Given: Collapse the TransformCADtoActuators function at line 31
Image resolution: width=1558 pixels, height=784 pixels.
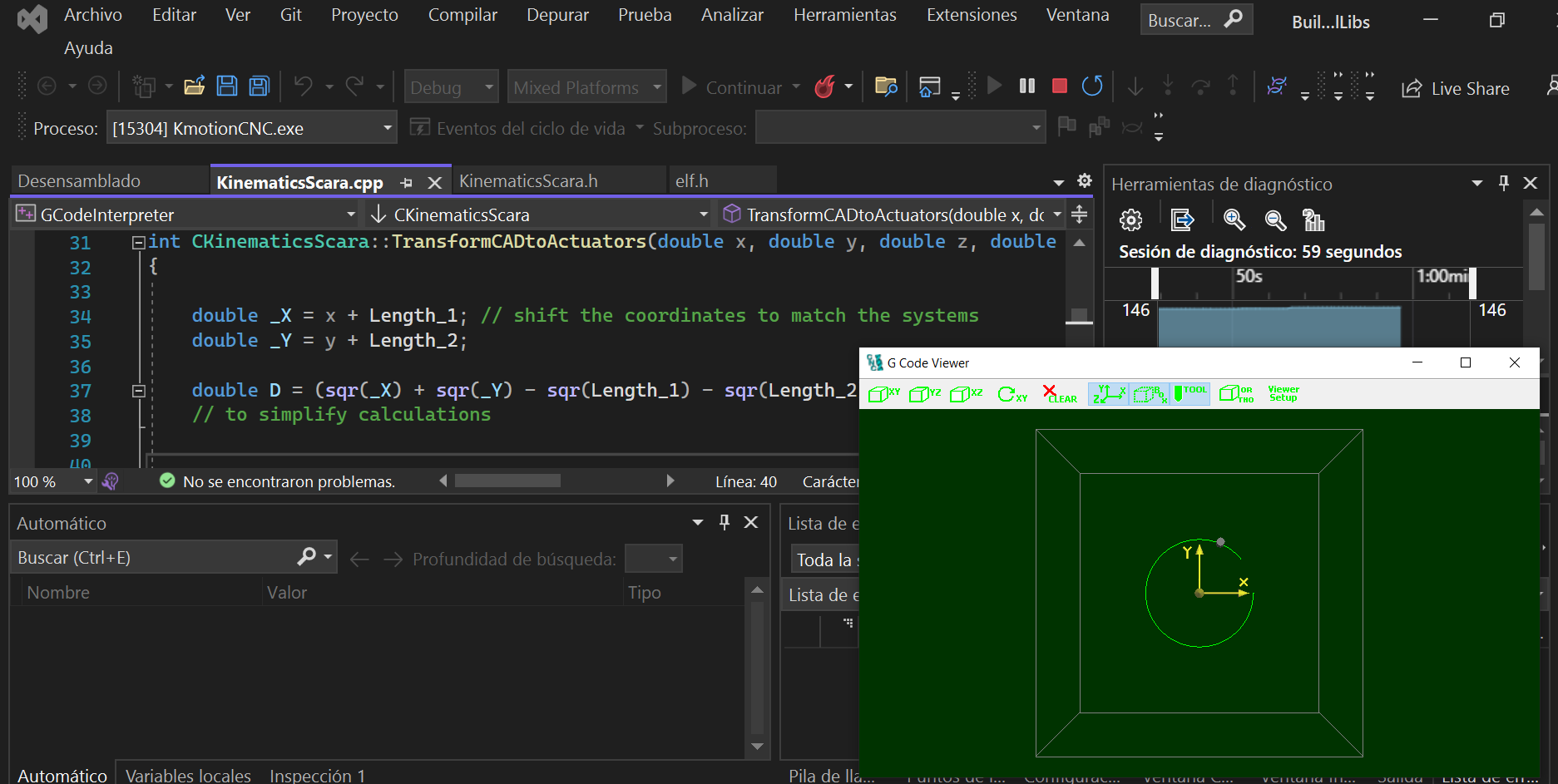Looking at the screenshot, I should [x=138, y=243].
